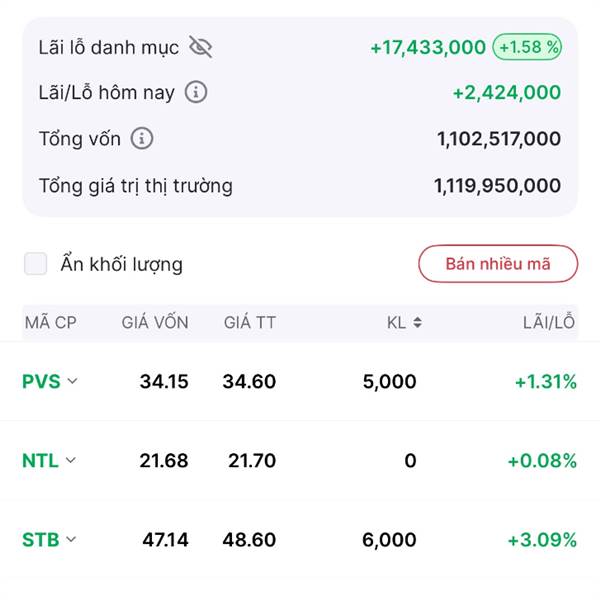This screenshot has height=600, width=600.
Task: Tap the STB +3.09% profit value
Action: tap(542, 540)
